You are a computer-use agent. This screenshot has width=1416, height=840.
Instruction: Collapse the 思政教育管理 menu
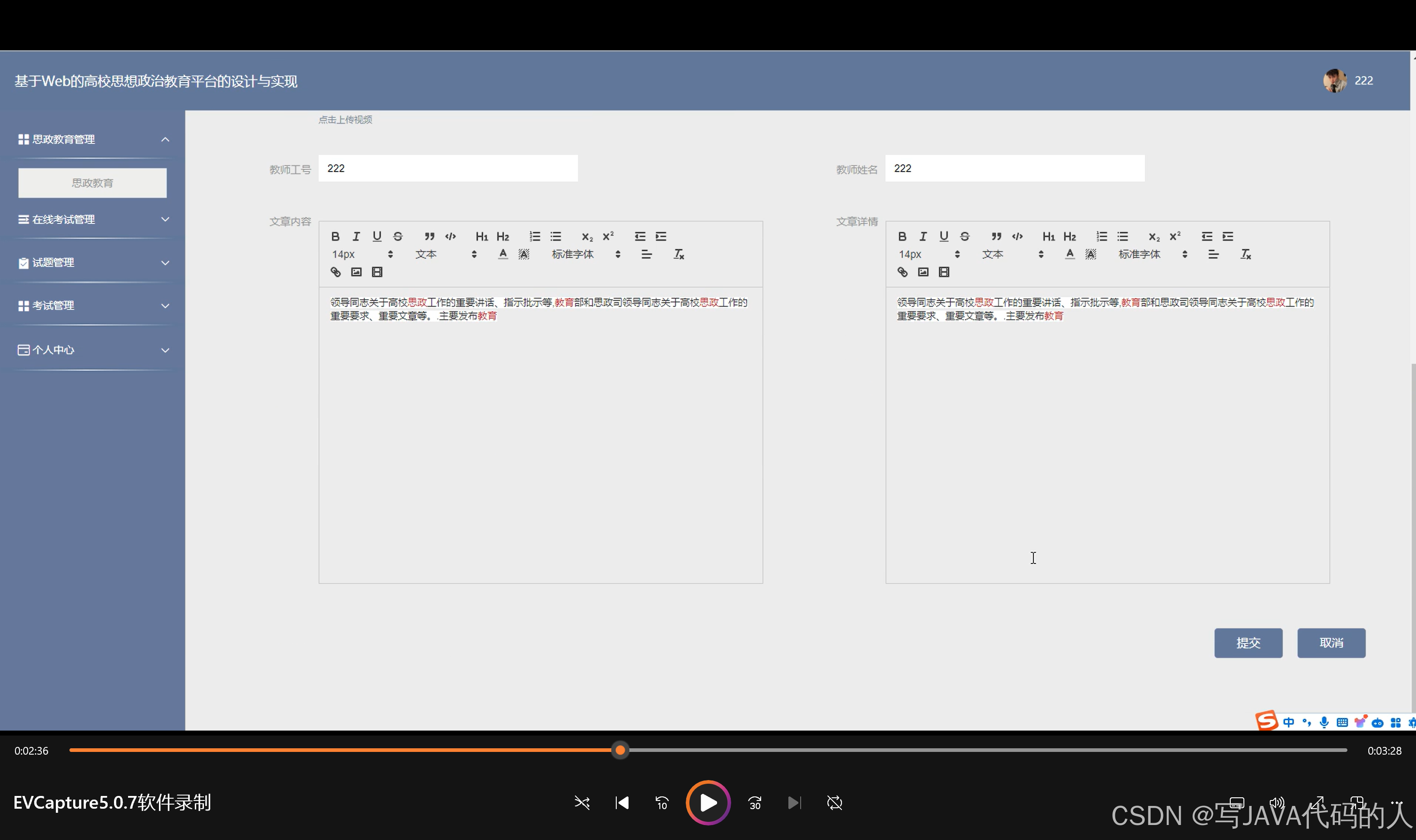point(93,139)
